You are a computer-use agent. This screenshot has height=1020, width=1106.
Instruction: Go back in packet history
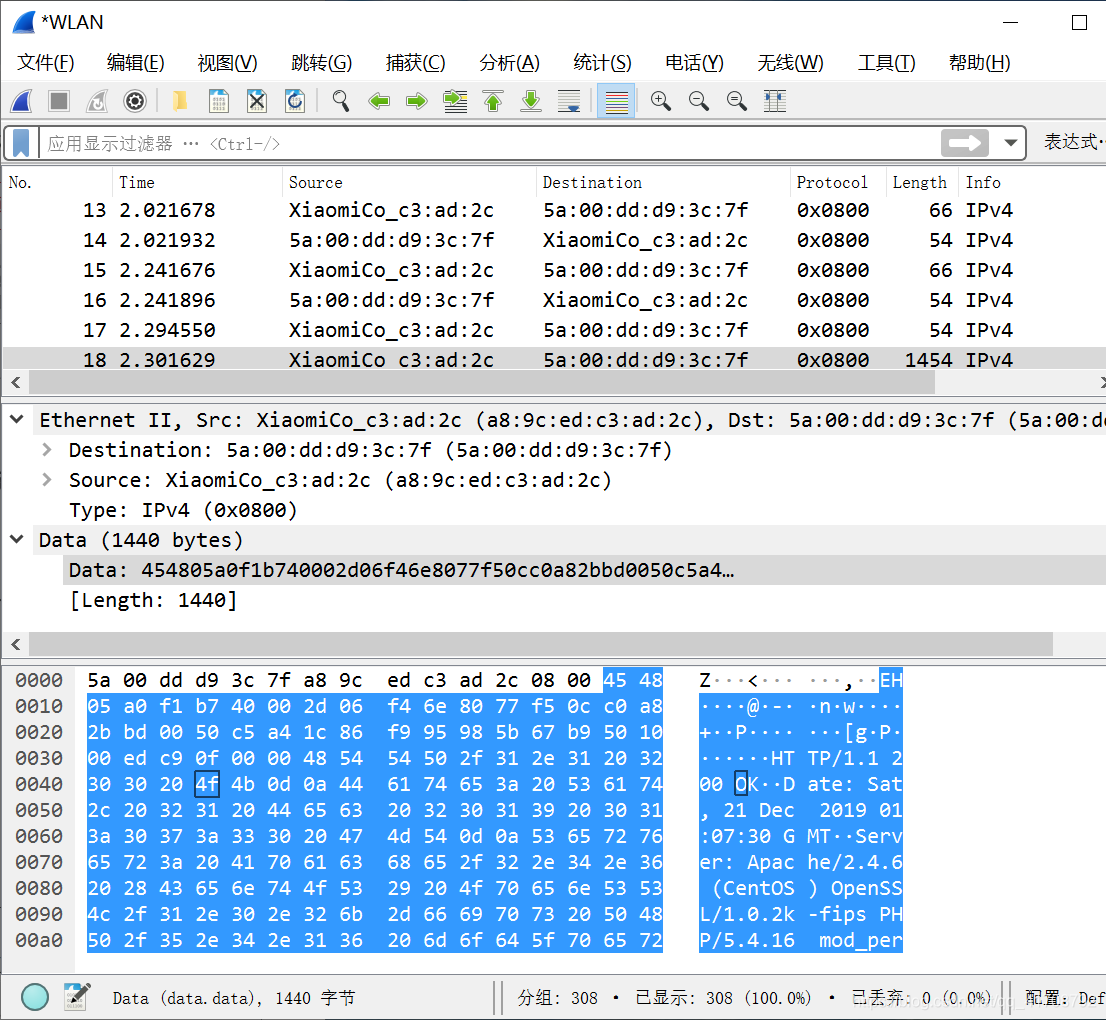point(379,102)
